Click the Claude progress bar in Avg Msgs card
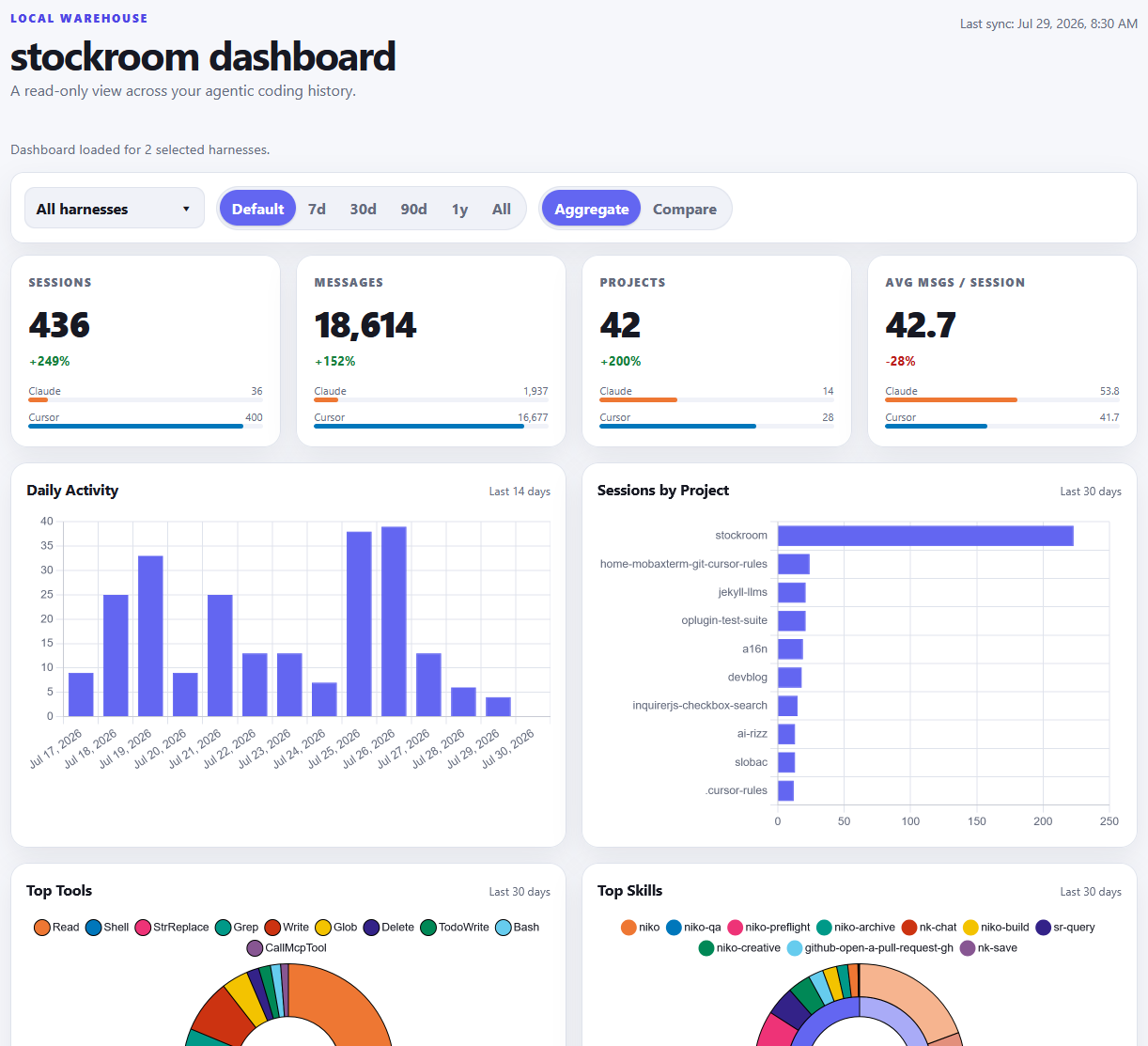 pos(1002,399)
